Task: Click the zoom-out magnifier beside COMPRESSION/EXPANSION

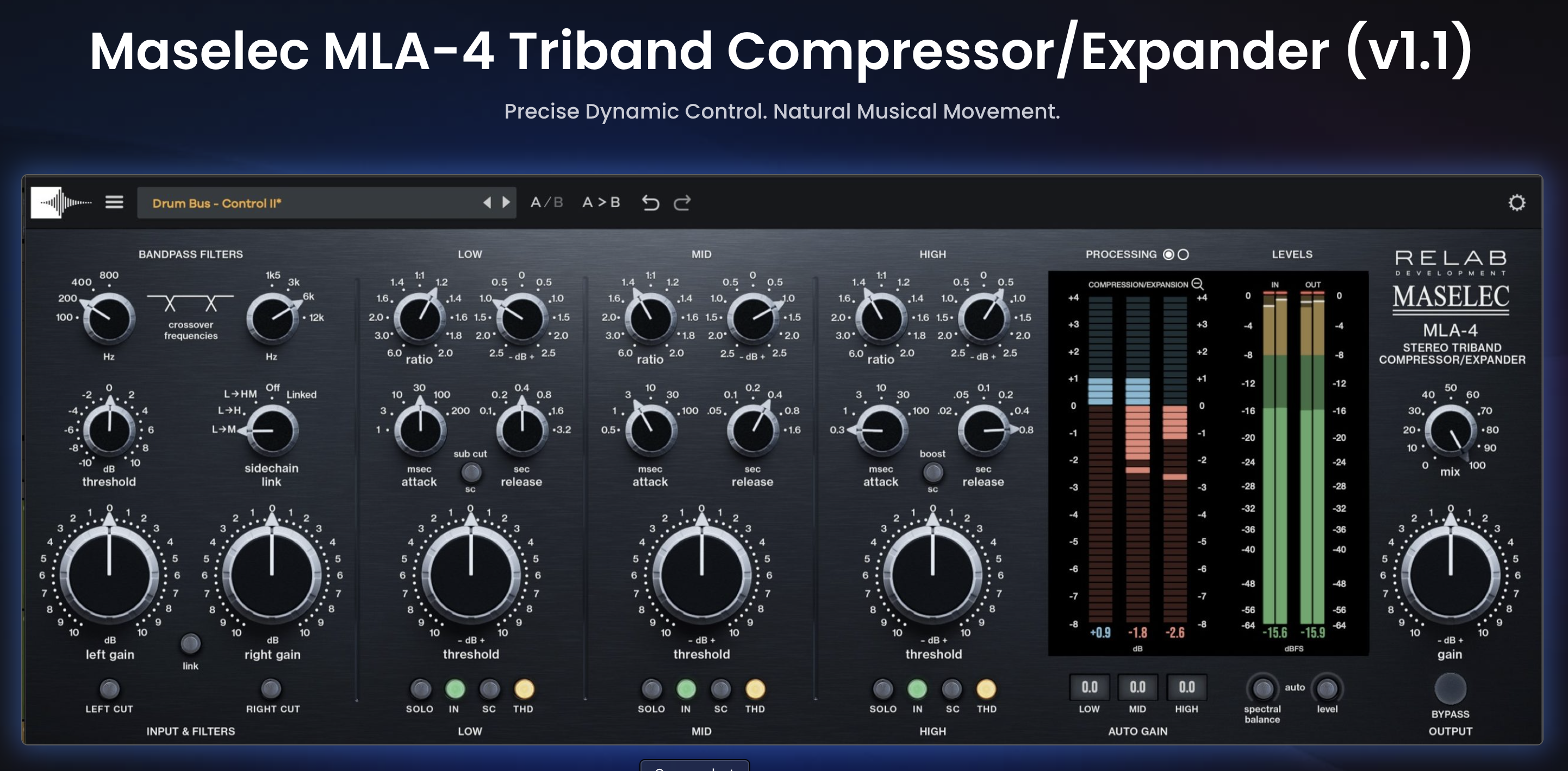Action: click(1197, 284)
